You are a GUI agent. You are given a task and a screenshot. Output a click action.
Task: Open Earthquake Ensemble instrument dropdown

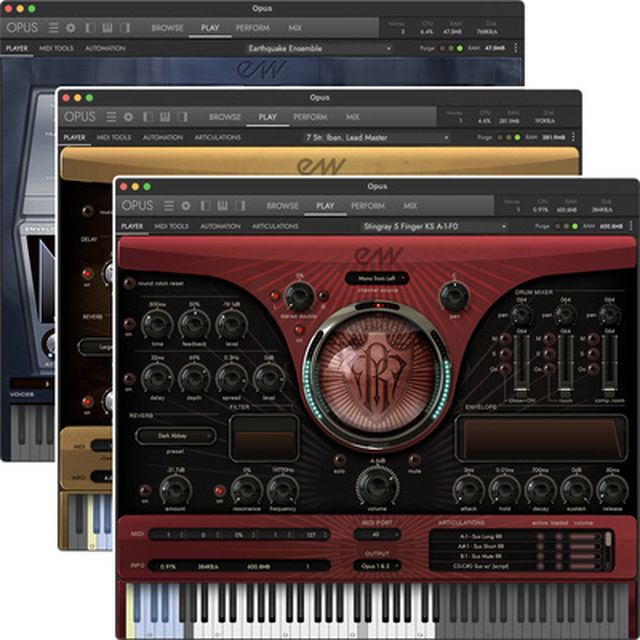pos(320,48)
